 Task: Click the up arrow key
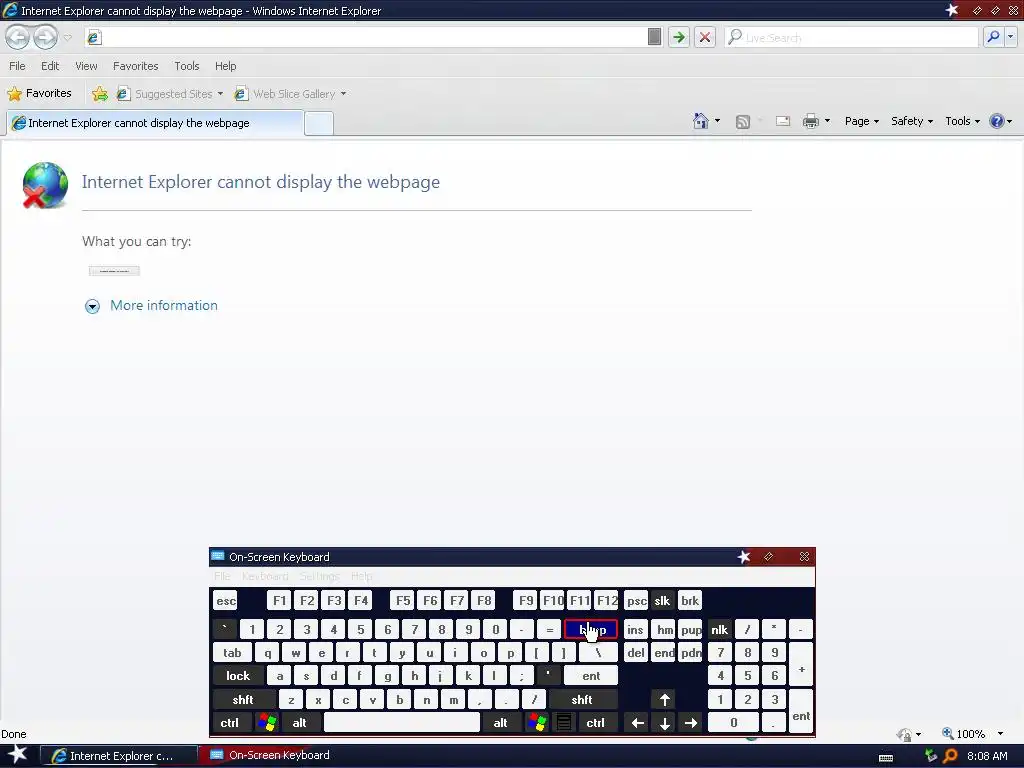click(664, 700)
